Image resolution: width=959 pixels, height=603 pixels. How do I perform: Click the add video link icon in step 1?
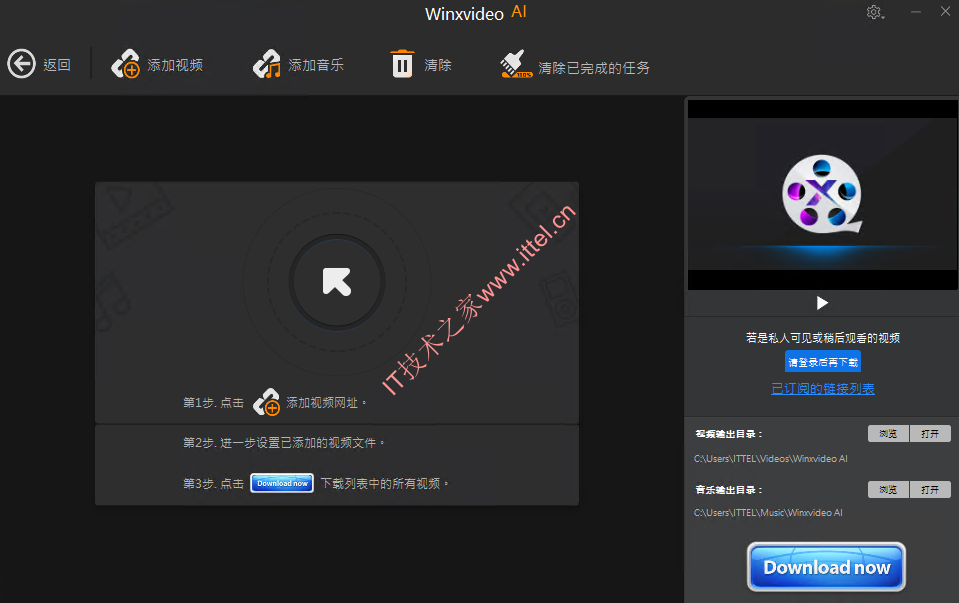267,402
